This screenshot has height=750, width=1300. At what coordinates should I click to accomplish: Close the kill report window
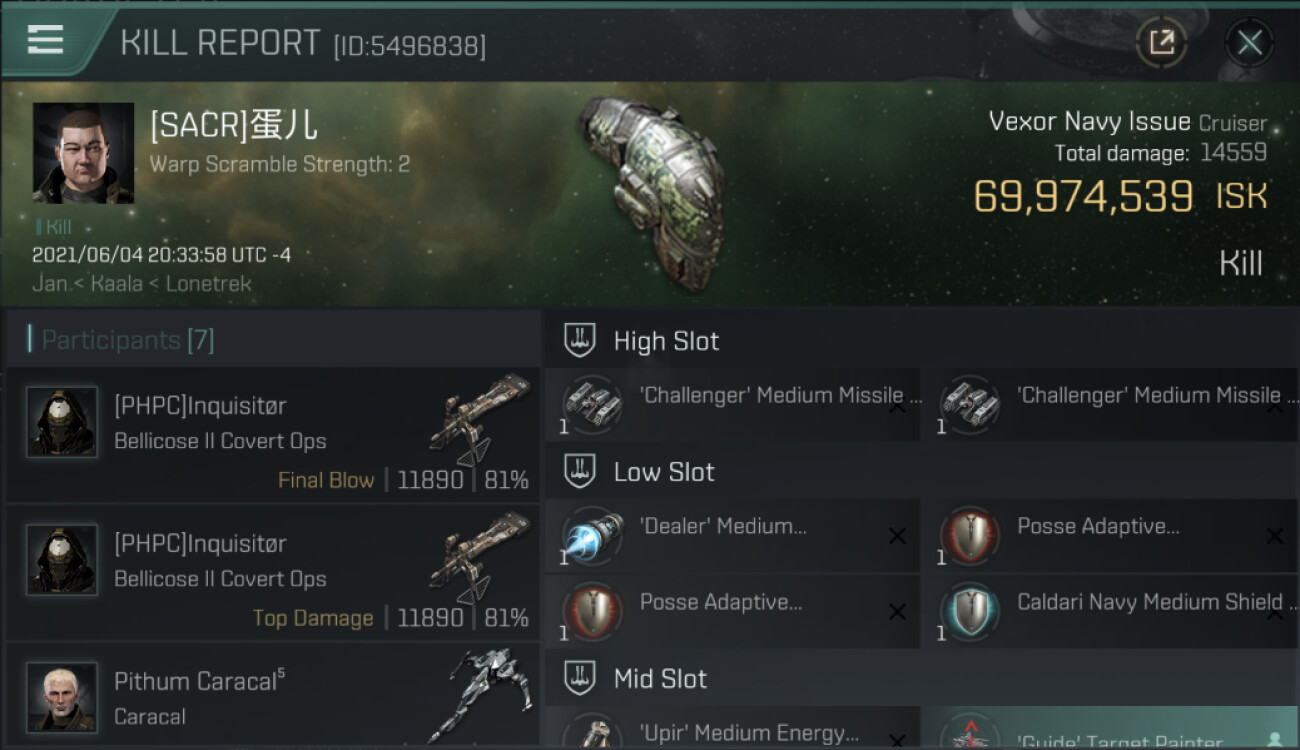coord(1249,42)
